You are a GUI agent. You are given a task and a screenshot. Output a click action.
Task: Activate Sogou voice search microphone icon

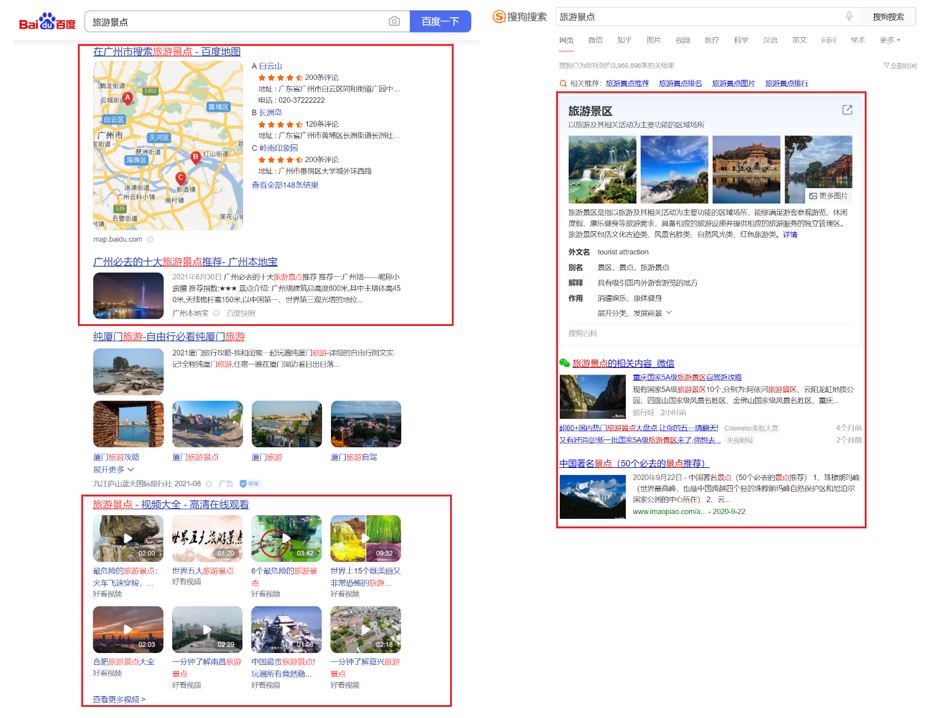[849, 16]
